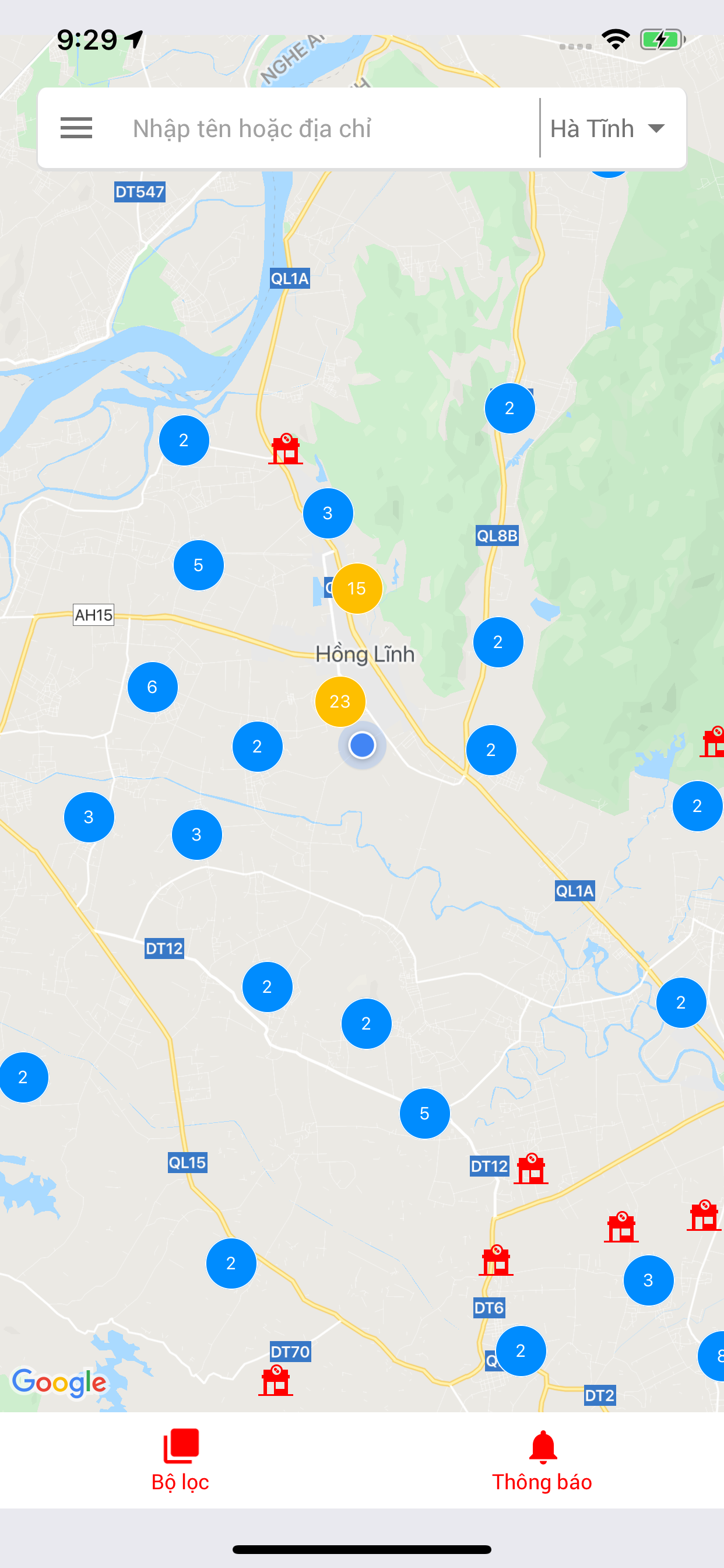Expand the Hà Tĩnh province dropdown
This screenshot has width=724, height=1568.
[x=607, y=128]
